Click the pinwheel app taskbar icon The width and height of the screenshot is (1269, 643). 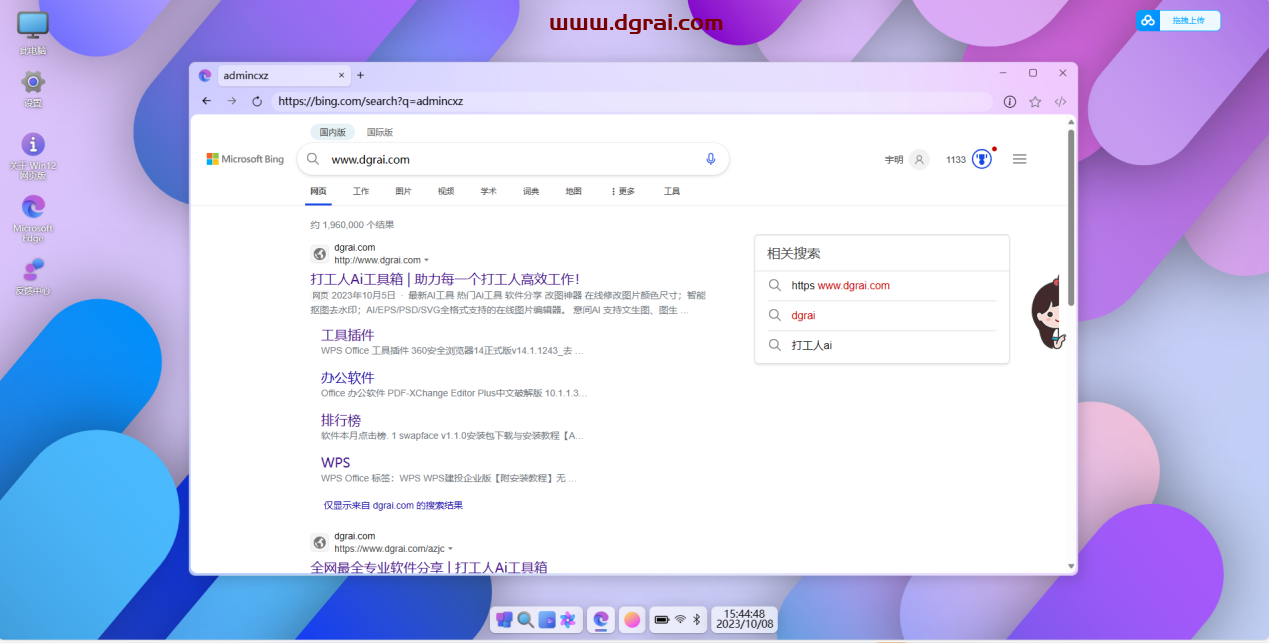[568, 620]
